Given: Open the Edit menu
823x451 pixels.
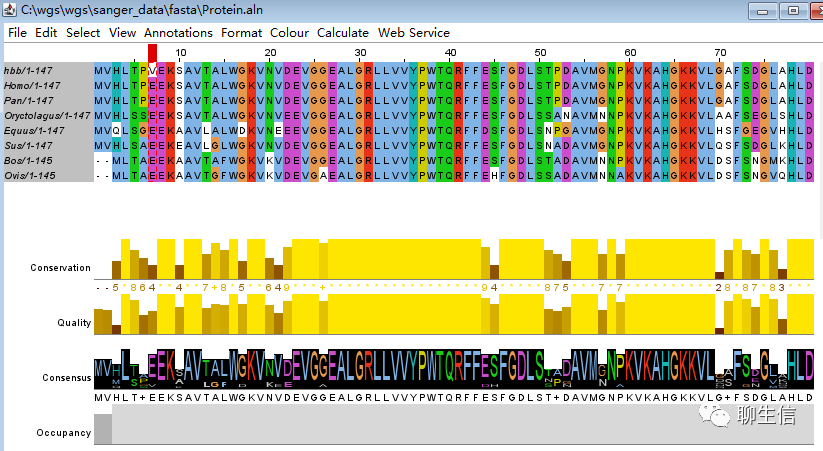Looking at the screenshot, I should [46, 32].
